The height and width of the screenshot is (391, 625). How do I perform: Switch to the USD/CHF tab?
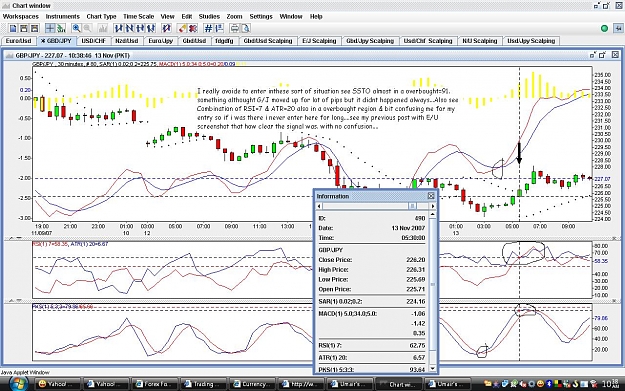coord(94,41)
